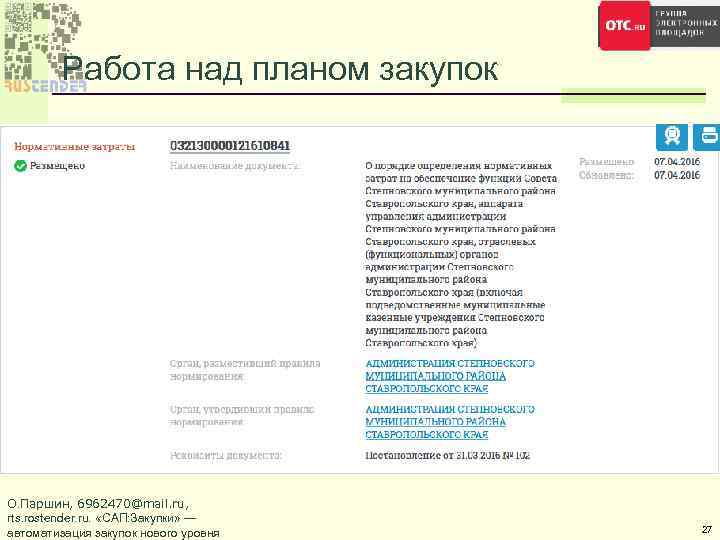Viewport: 720px width, 540px height.
Task: Select the slide title Работа над планом закупок
Action: coord(280,68)
